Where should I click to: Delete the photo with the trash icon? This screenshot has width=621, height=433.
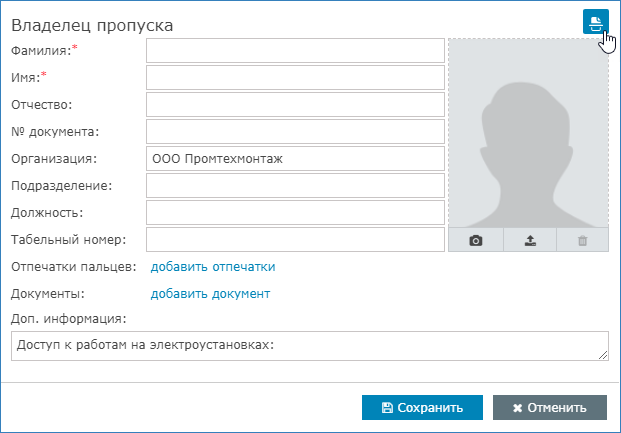tap(582, 240)
